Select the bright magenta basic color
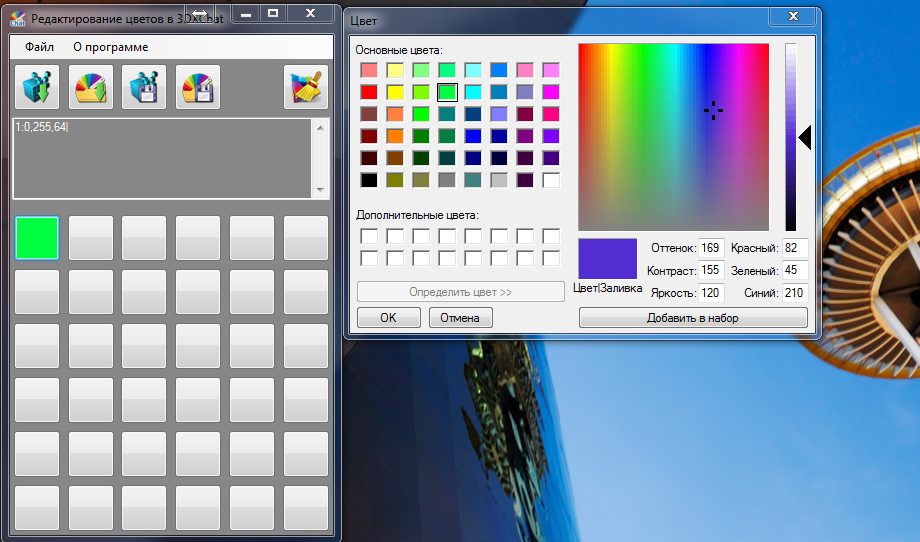This screenshot has width=920, height=542. 551,92
